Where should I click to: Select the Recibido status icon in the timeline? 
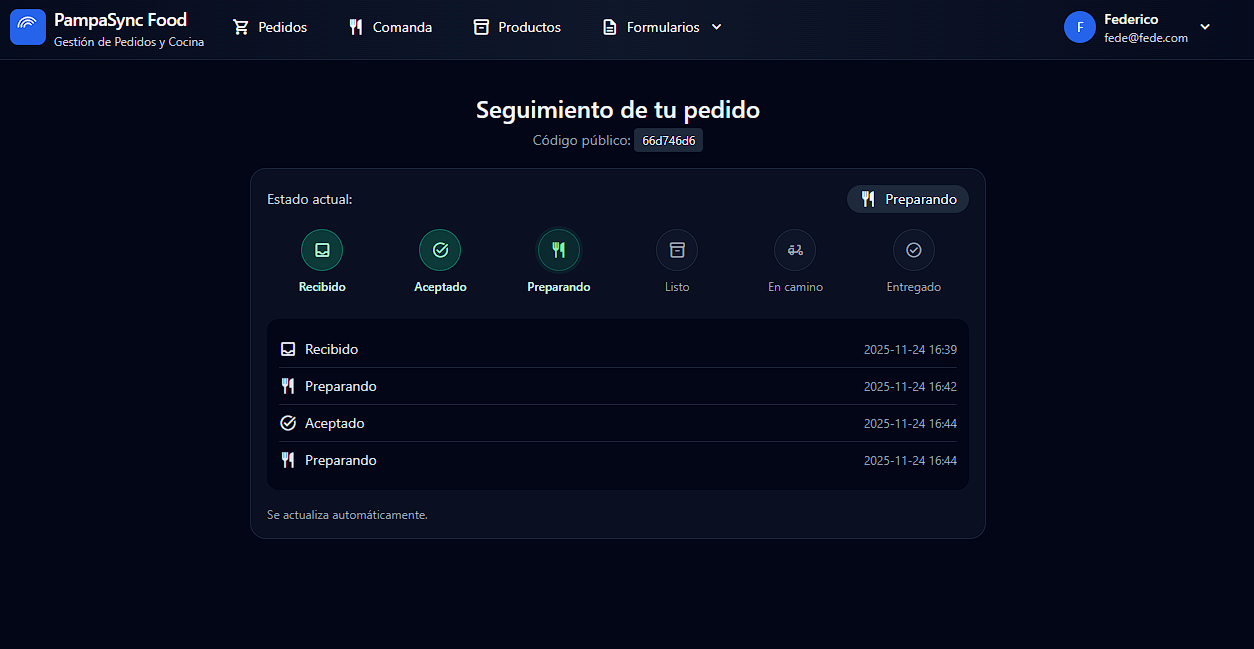pyautogui.click(x=321, y=250)
